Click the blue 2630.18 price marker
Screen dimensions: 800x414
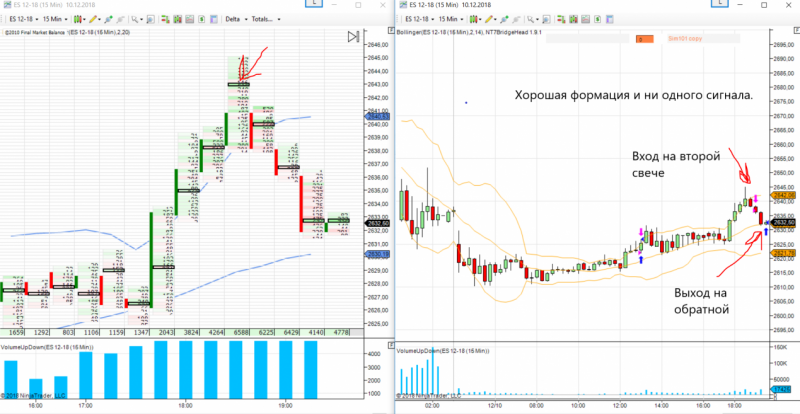pyautogui.click(x=379, y=254)
